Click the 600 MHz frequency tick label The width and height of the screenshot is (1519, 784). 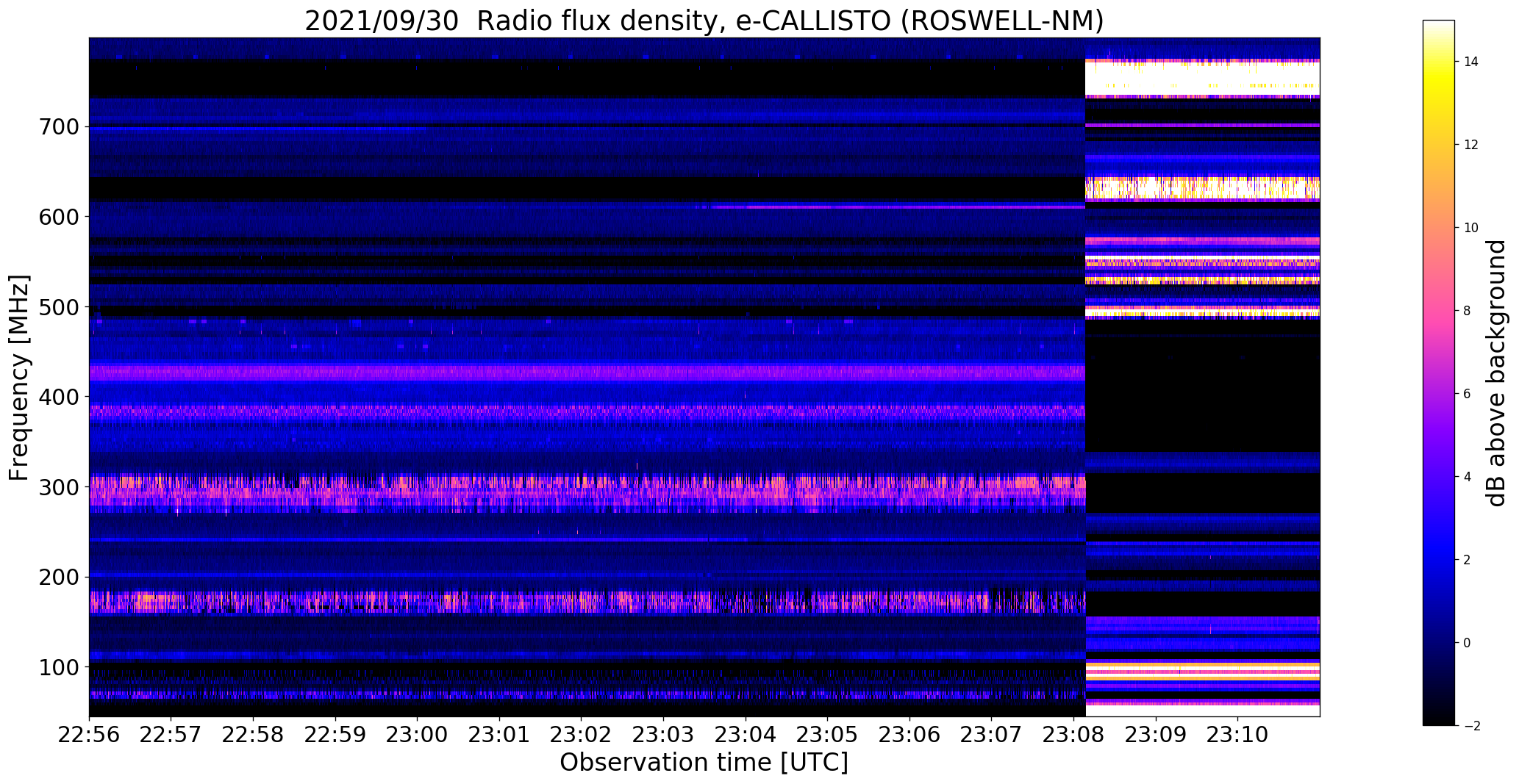pos(58,217)
